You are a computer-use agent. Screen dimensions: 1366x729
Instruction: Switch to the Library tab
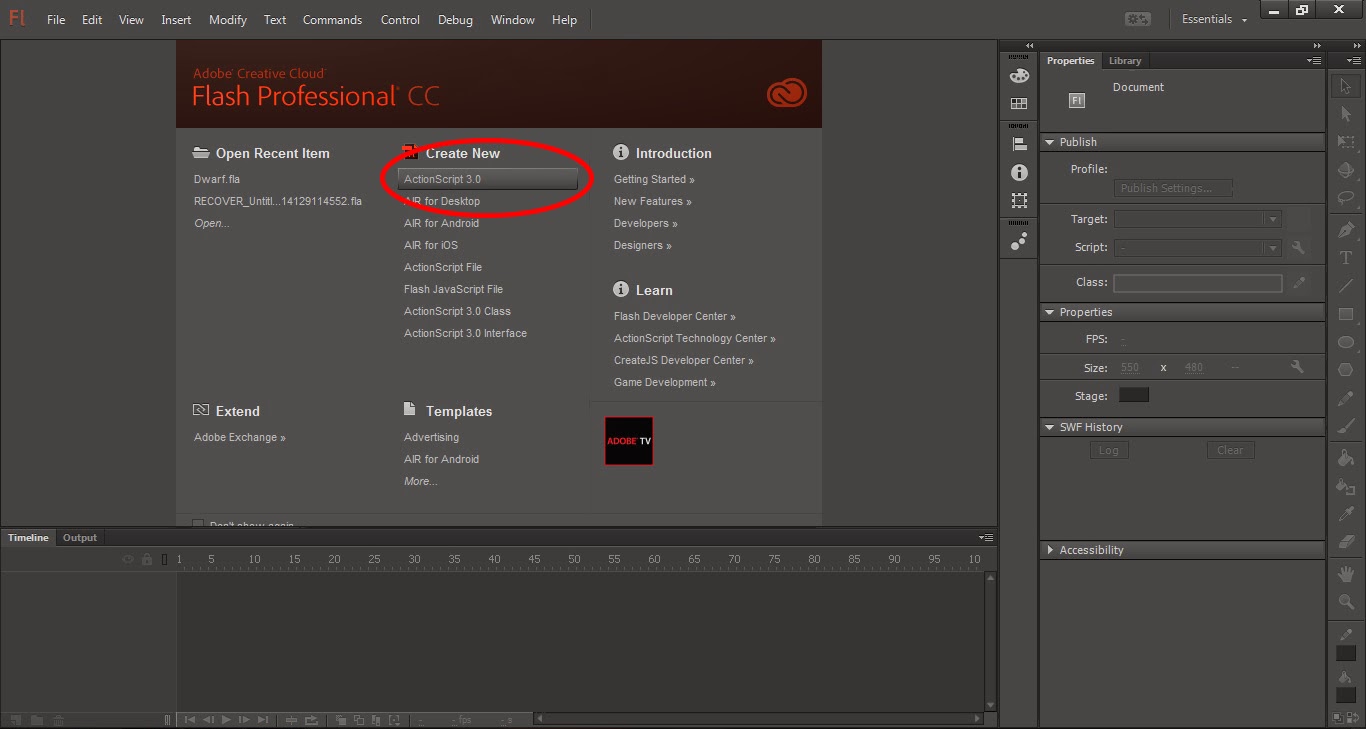[1125, 61]
